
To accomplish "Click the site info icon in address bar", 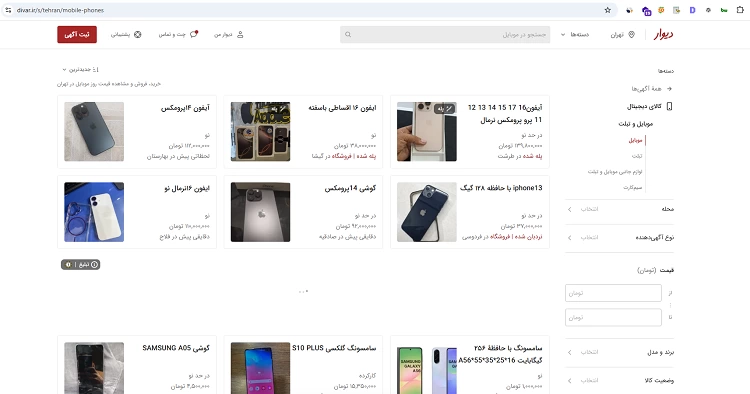I will click(8, 10).
